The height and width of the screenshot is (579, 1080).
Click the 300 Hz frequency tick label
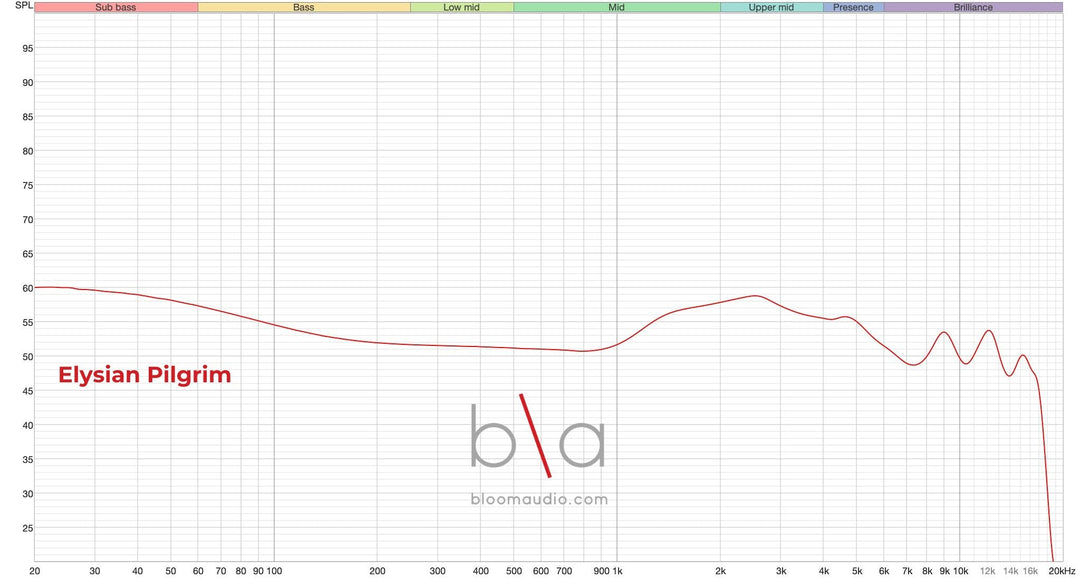pos(437,571)
